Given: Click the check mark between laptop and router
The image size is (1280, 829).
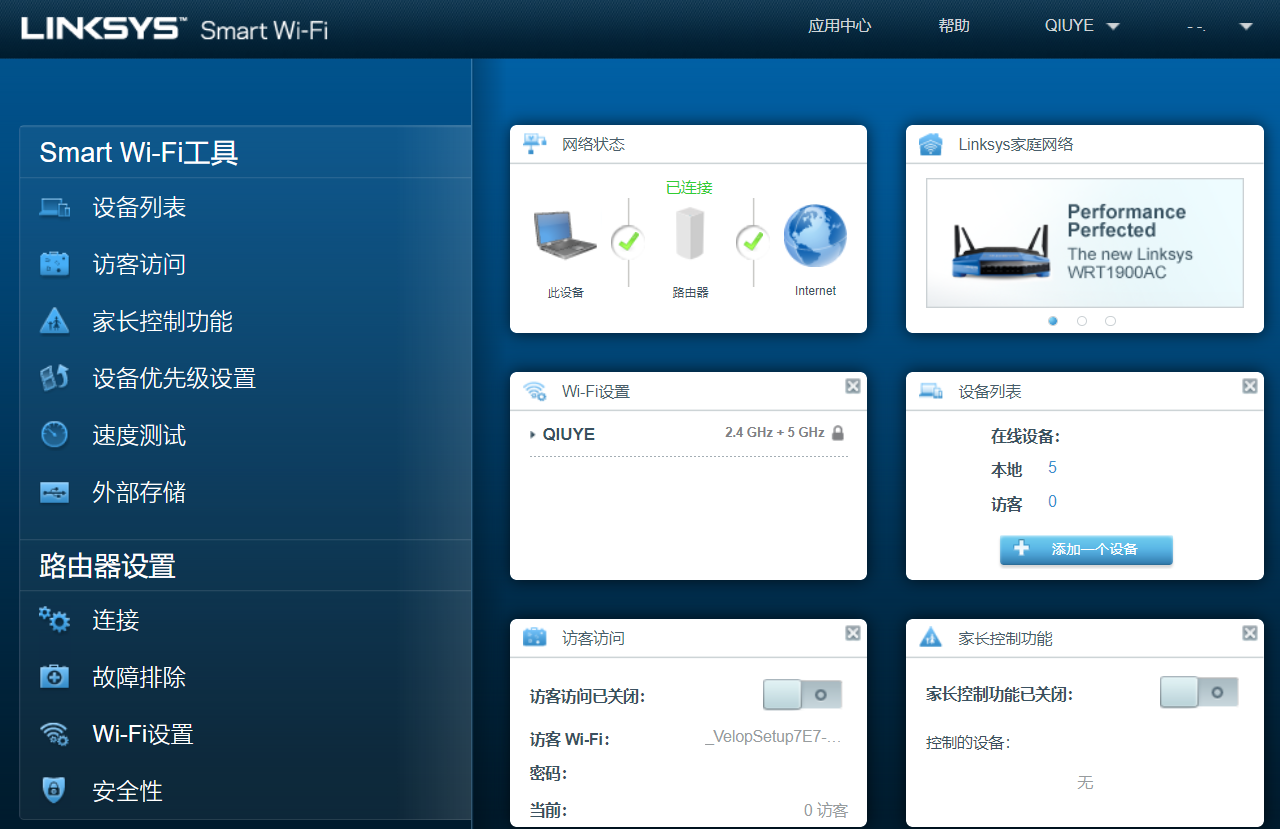Looking at the screenshot, I should pyautogui.click(x=628, y=241).
